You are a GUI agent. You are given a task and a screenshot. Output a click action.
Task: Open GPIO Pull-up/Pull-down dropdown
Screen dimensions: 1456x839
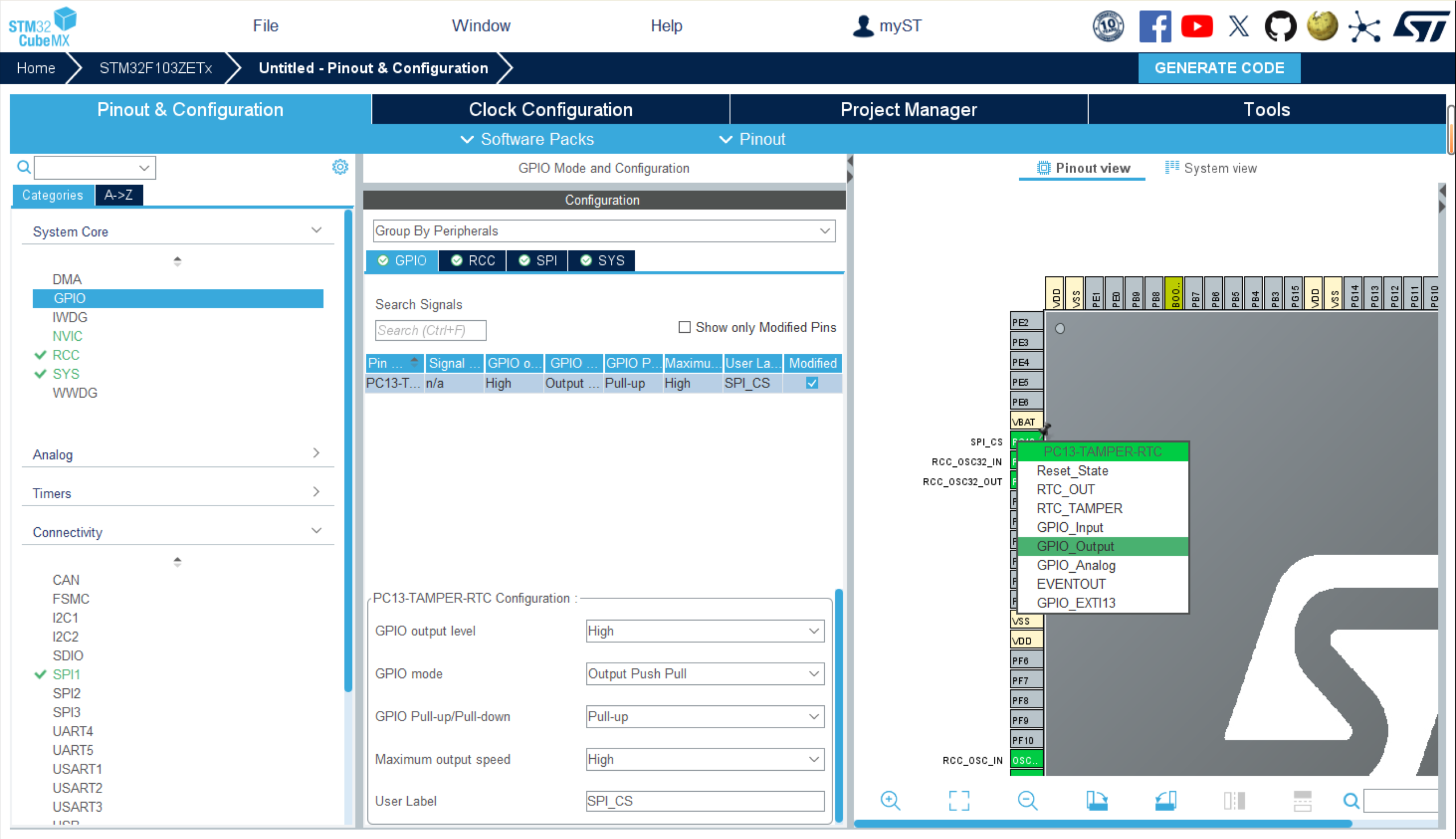705,717
